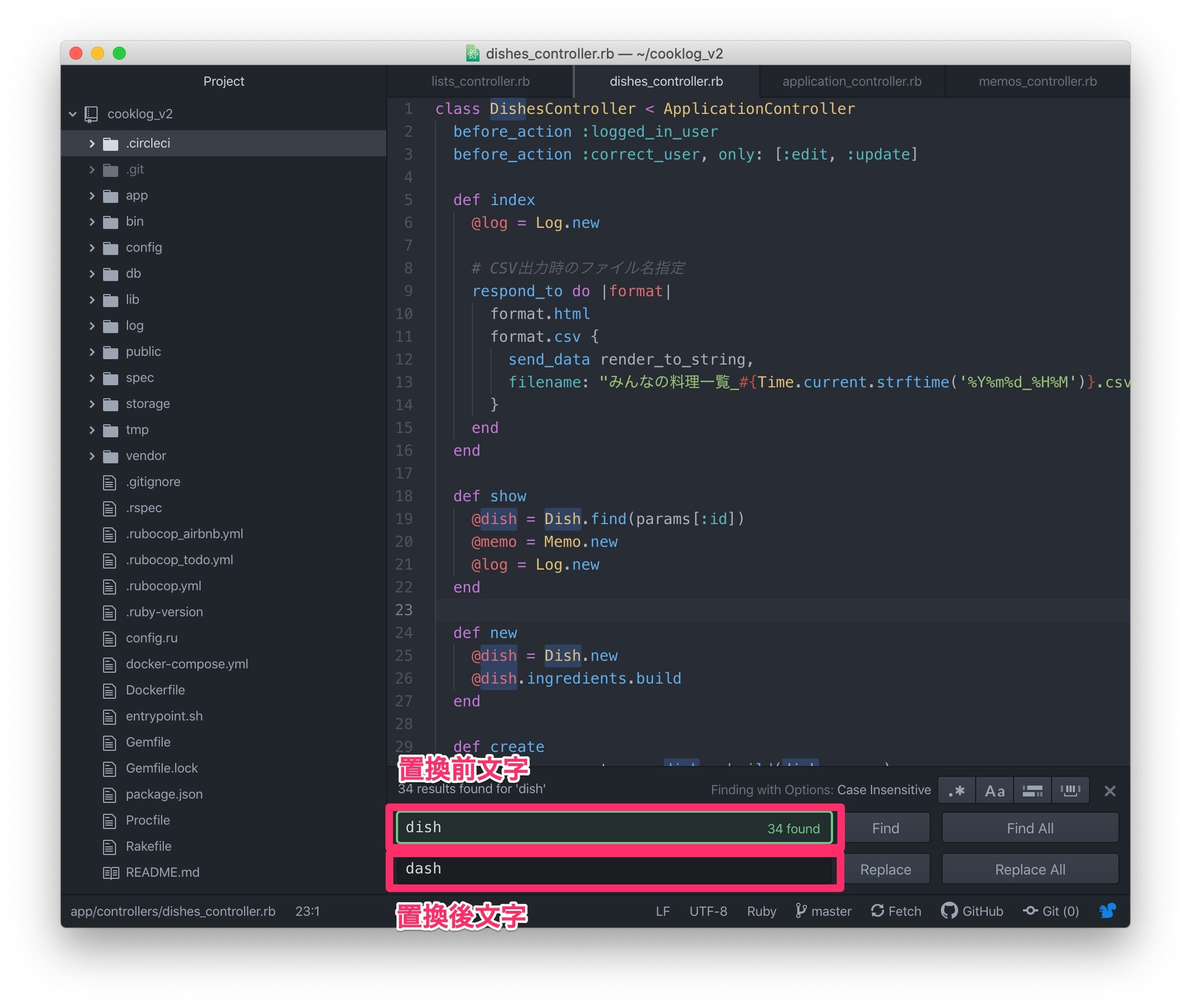Collapse the cooklog_v2 project root

pos(73,114)
